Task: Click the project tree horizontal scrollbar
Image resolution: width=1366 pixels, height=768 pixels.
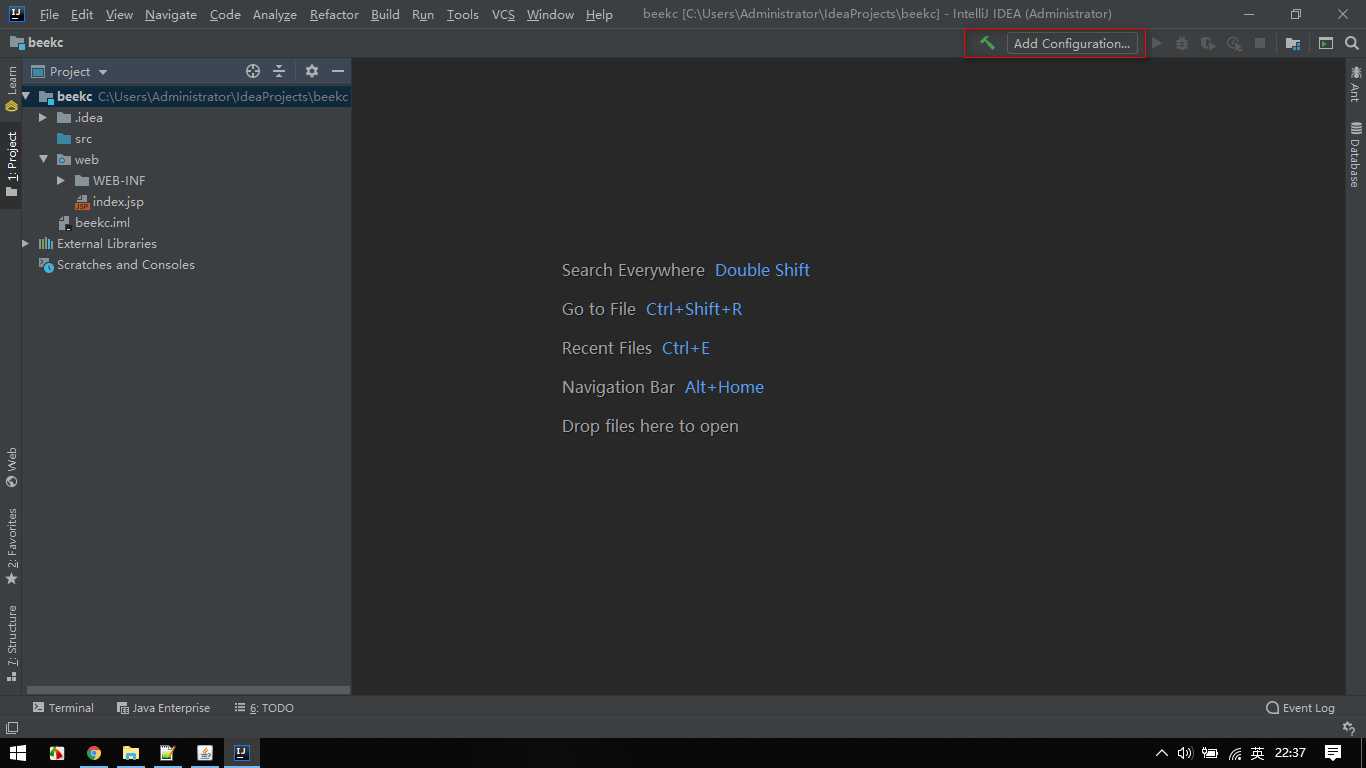Action: pyautogui.click(x=188, y=690)
